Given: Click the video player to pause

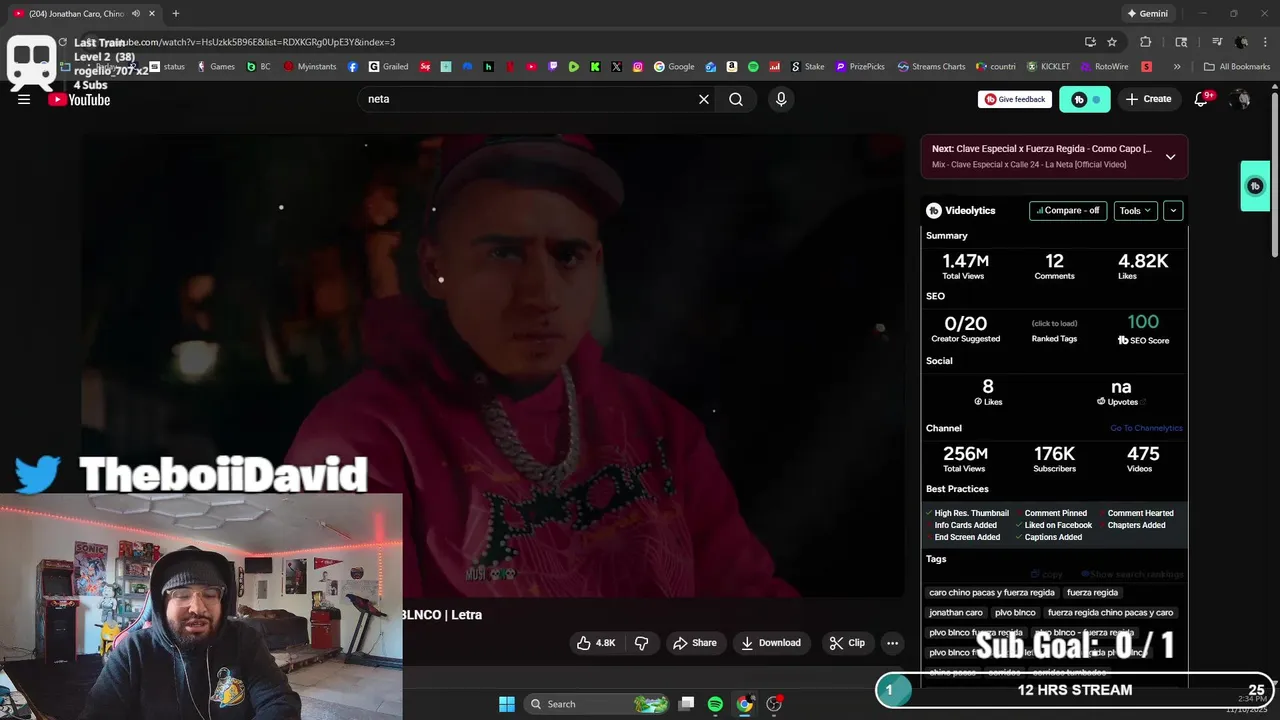Looking at the screenshot, I should [x=492, y=365].
